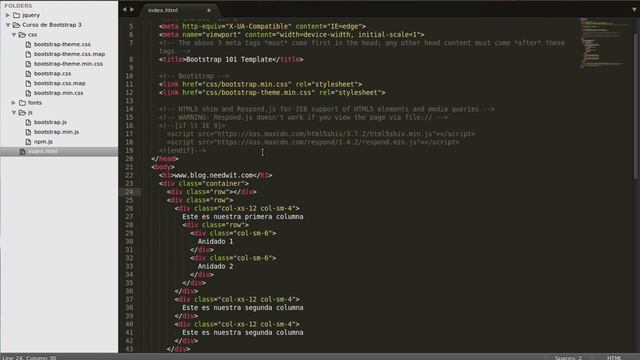
Task: Click file icon beside bootstrap.js
Action: (x=28, y=122)
